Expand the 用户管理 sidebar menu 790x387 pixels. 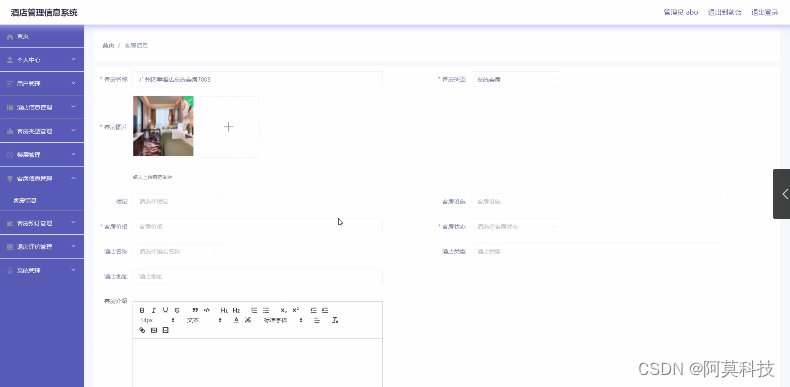[42, 84]
